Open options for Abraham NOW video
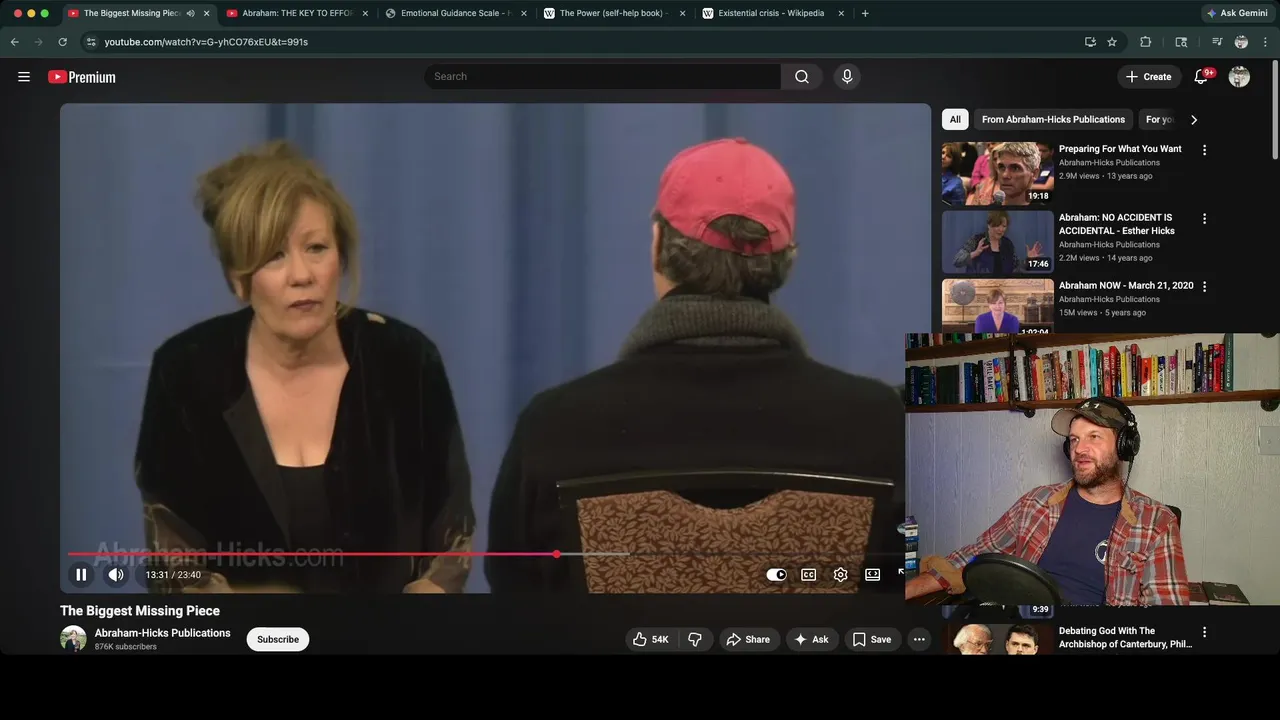This screenshot has height=720, width=1280. 1204,286
